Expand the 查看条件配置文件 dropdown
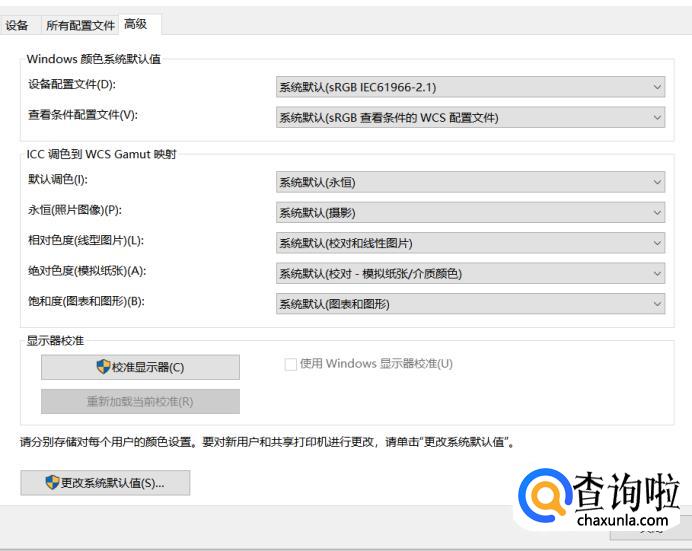This screenshot has width=692, height=551. [470, 117]
